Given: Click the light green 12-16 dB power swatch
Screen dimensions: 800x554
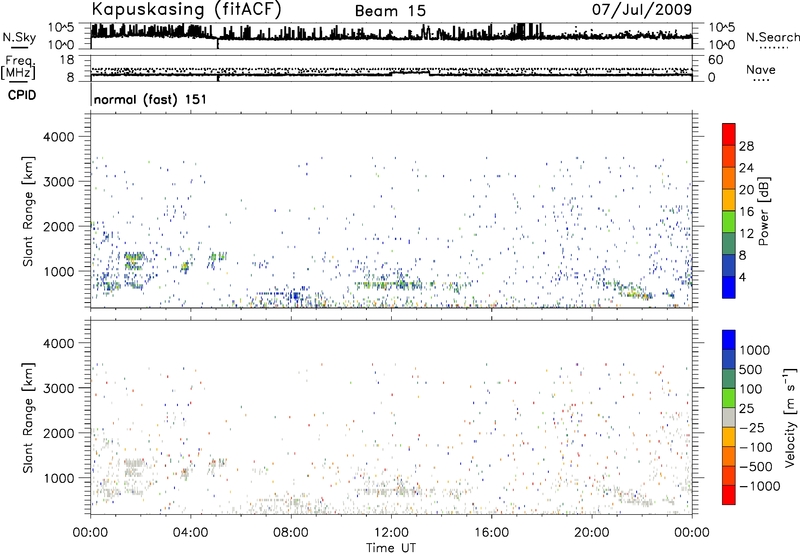Looking at the screenshot, I should 729,221.
